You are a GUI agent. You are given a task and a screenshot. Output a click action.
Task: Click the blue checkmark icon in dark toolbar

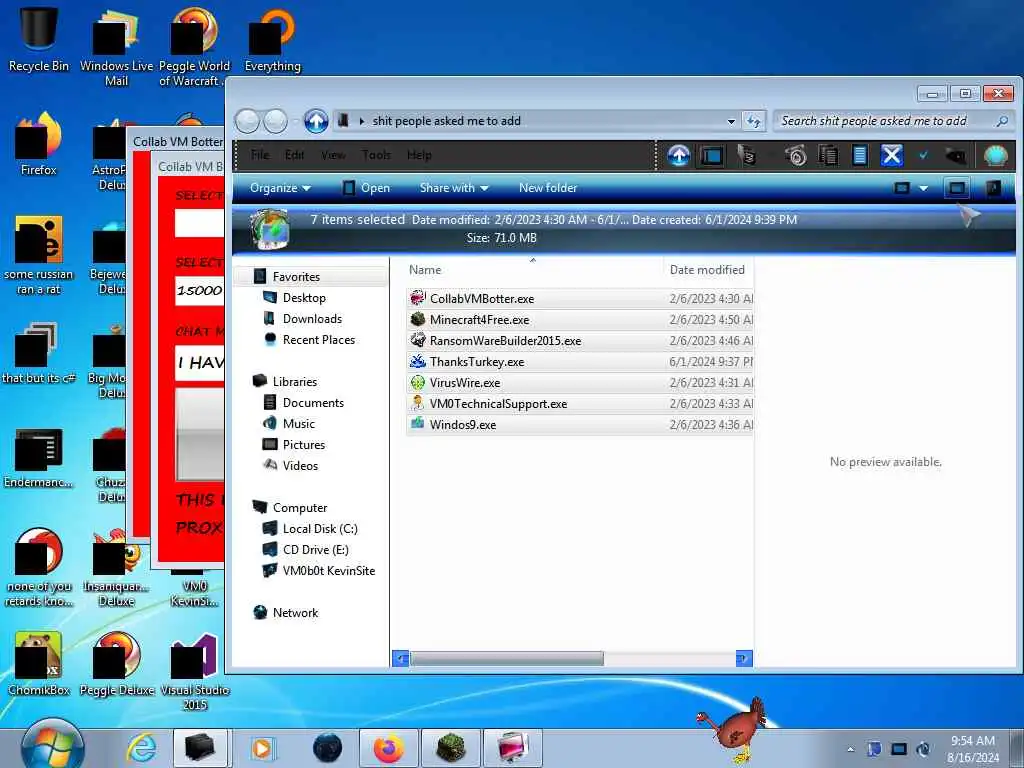click(x=923, y=155)
